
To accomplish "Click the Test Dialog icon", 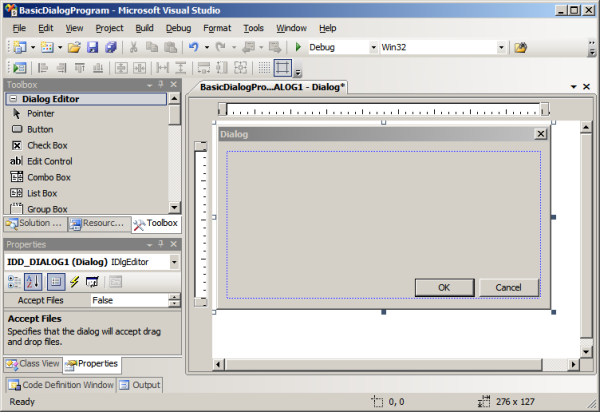I will click(x=19, y=68).
